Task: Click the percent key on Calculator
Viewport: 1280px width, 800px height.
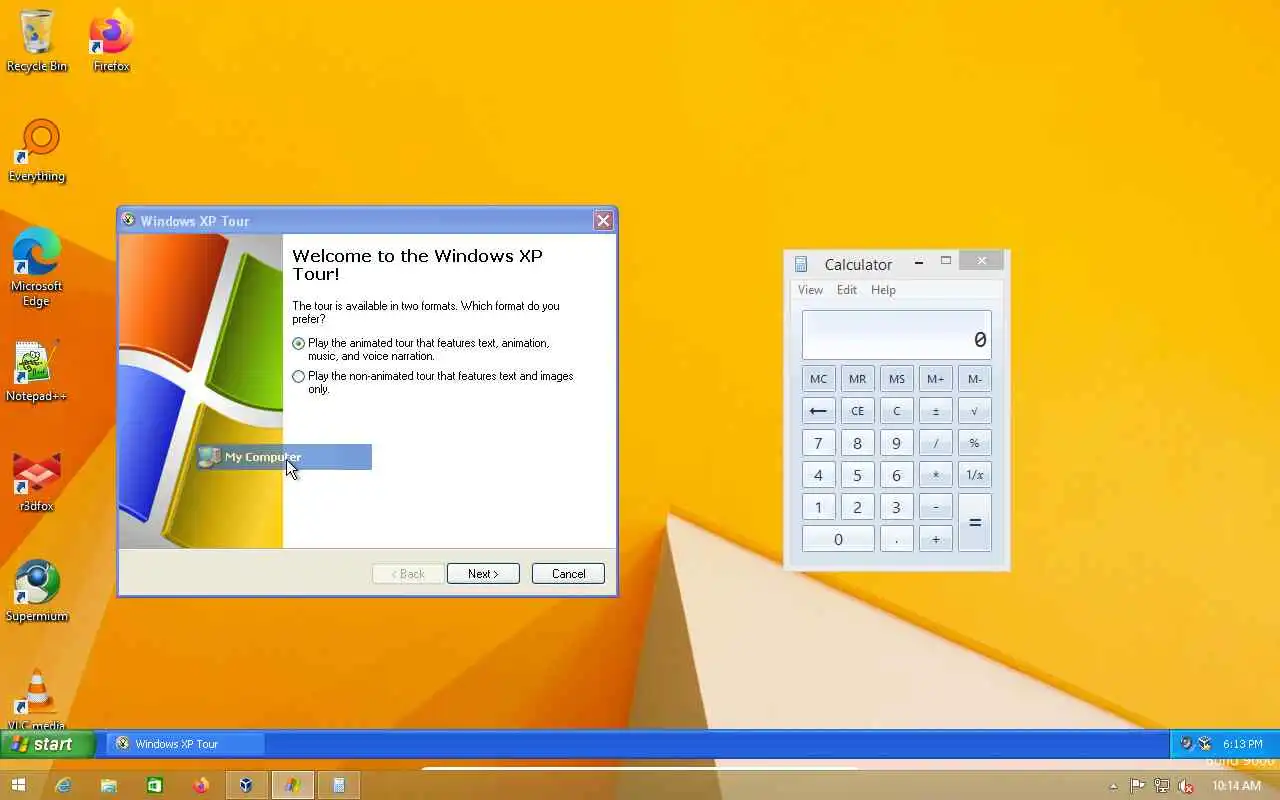Action: pyautogui.click(x=975, y=443)
